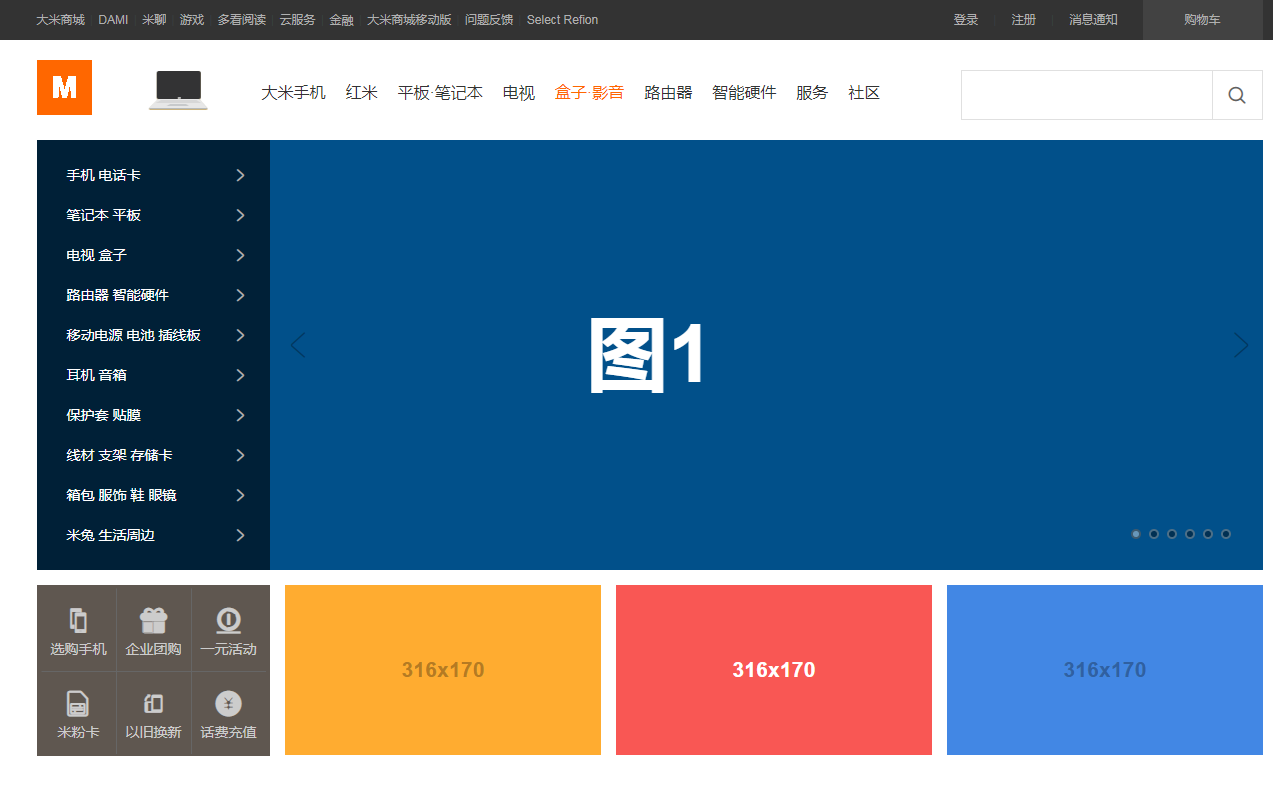The height and width of the screenshot is (789, 1273).
Task: Open the 米粉卡 SIM card icon
Action: tap(78, 704)
